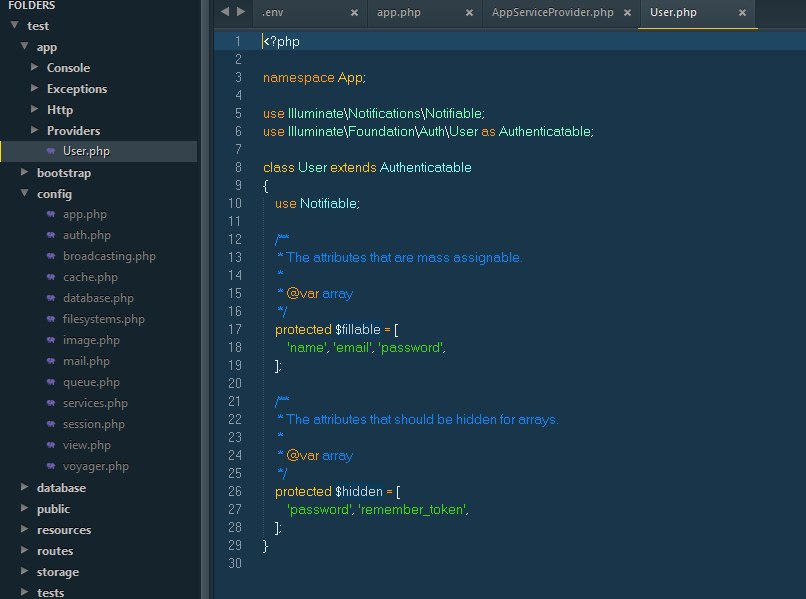
Task: Open session.php in the sidebar
Action: (94, 424)
